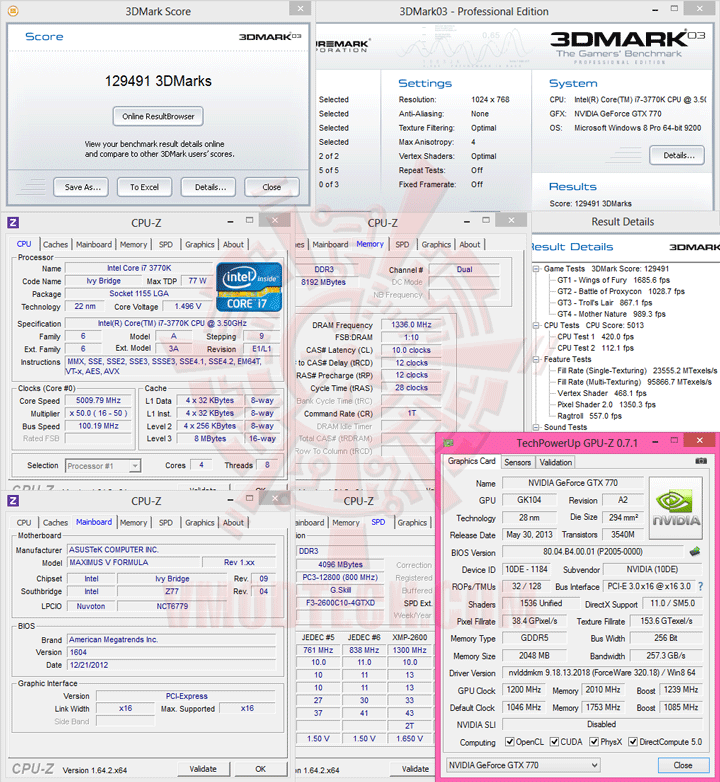Screen dimensions: 720x782
Task: Toggle the CUDA checkbox
Action: pos(554,742)
